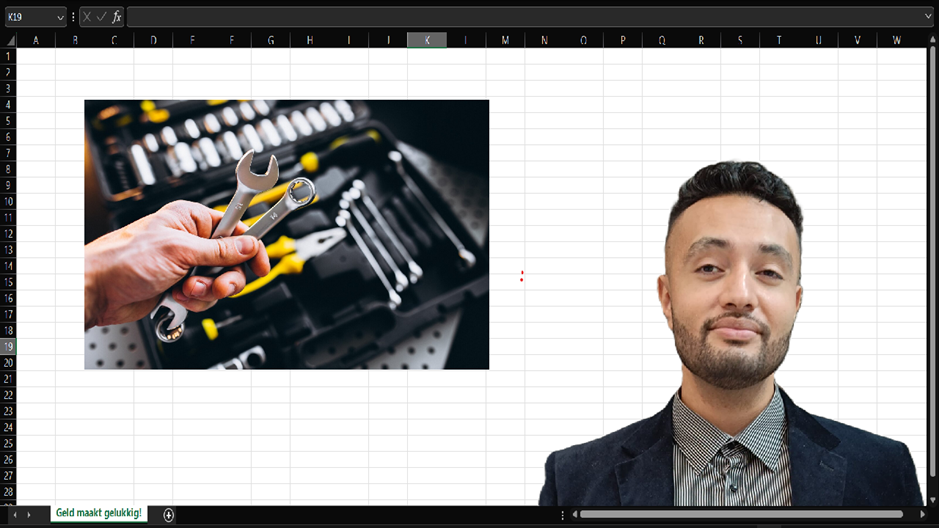This screenshot has width=939, height=528.
Task: Click the Select All corner triangle
Action: (9, 40)
